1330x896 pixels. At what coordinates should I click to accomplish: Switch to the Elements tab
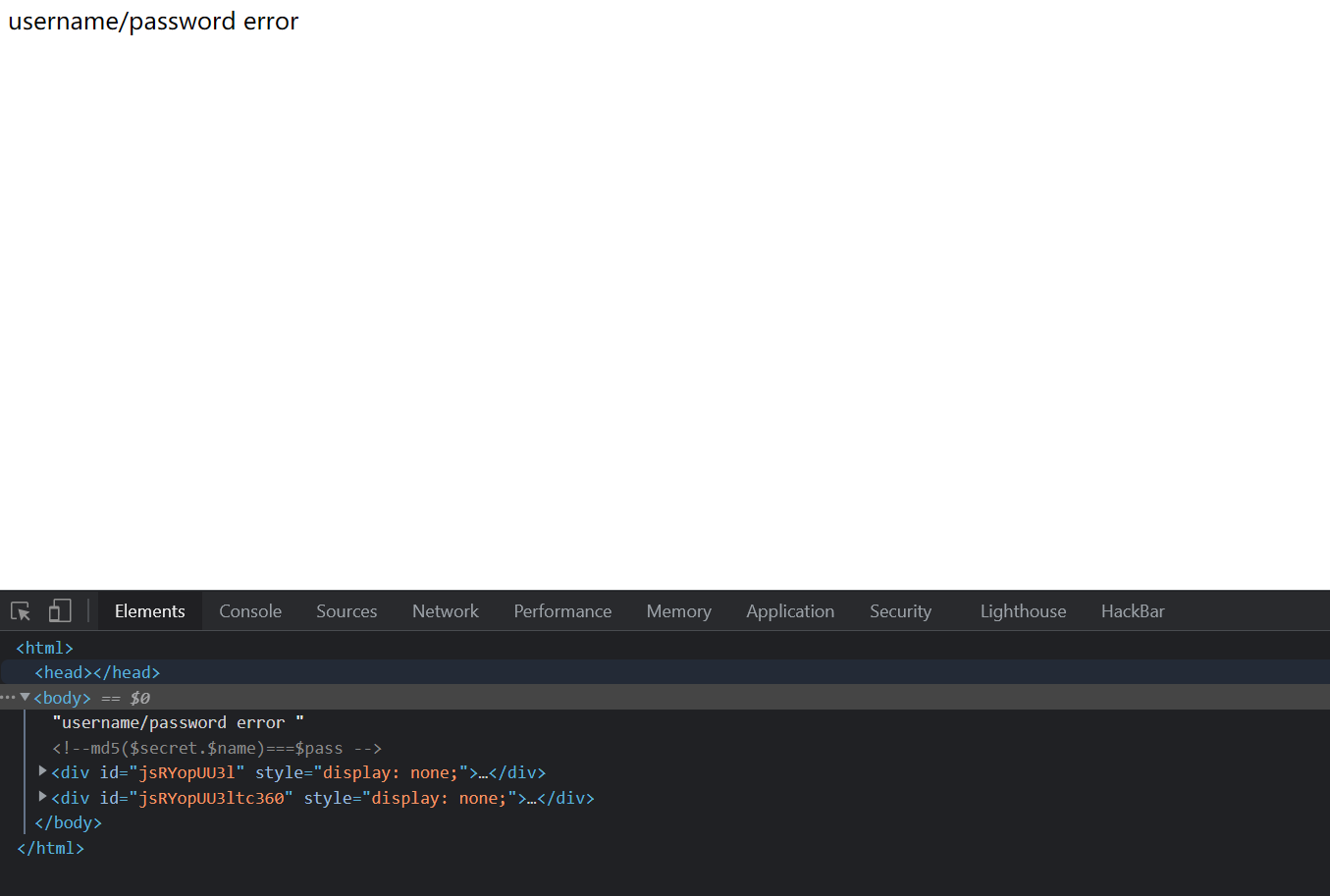pos(149,611)
